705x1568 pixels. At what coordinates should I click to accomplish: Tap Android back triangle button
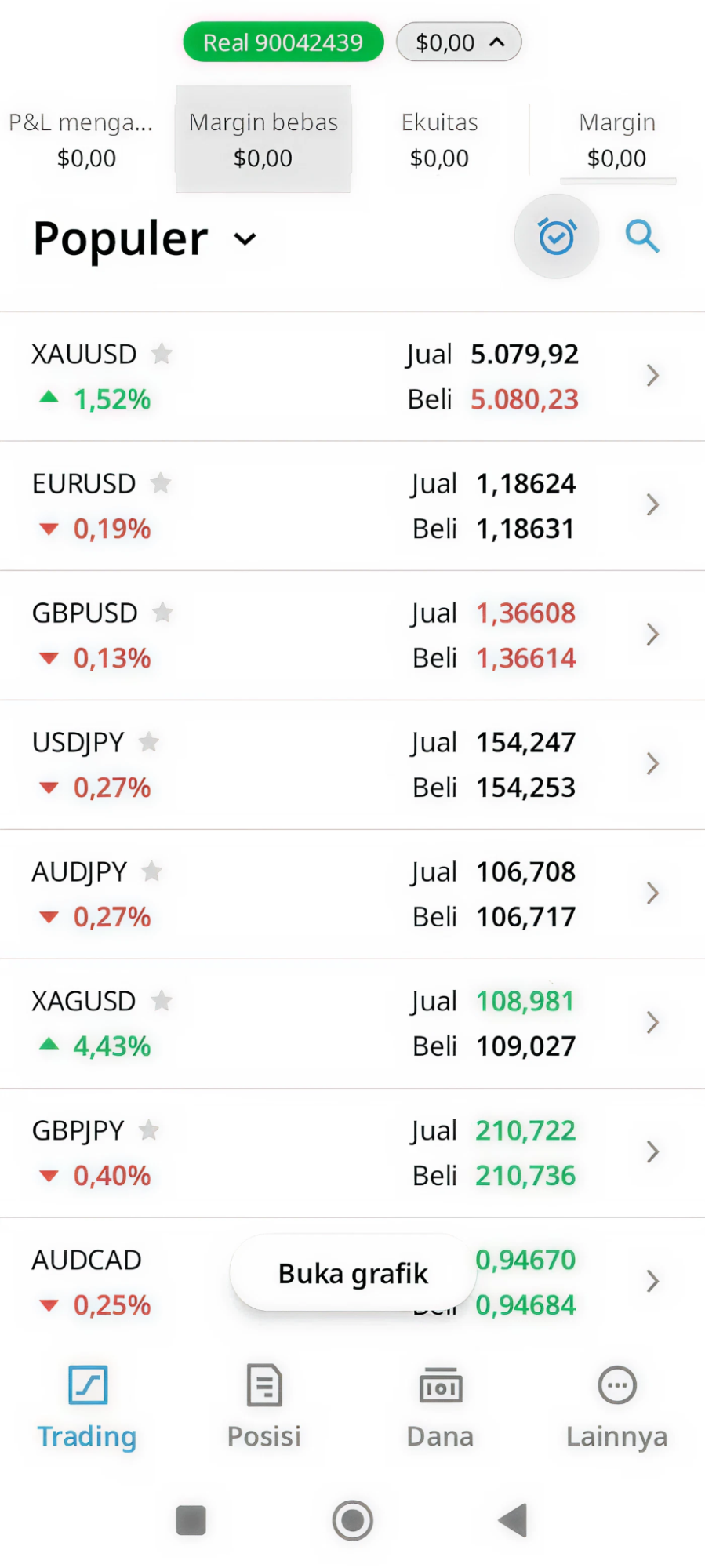tap(513, 1520)
